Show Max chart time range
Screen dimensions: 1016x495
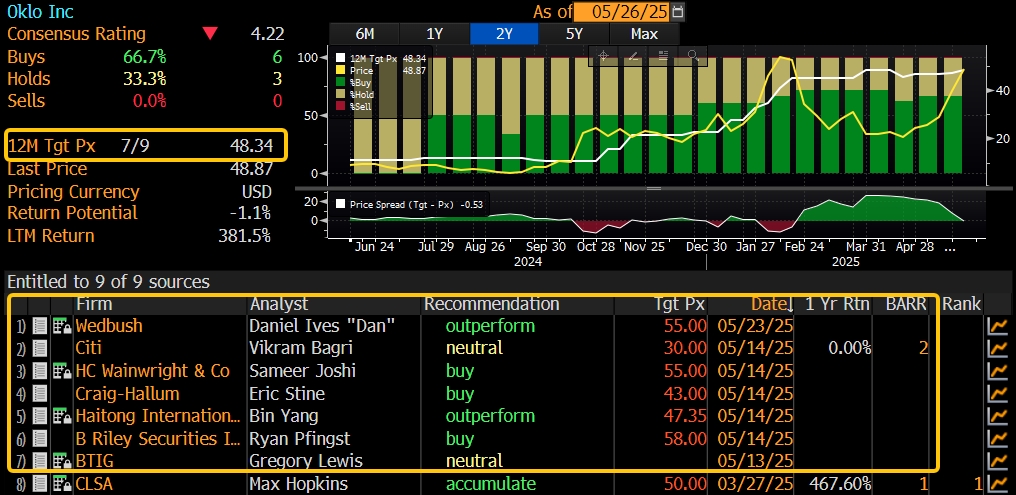click(x=644, y=33)
